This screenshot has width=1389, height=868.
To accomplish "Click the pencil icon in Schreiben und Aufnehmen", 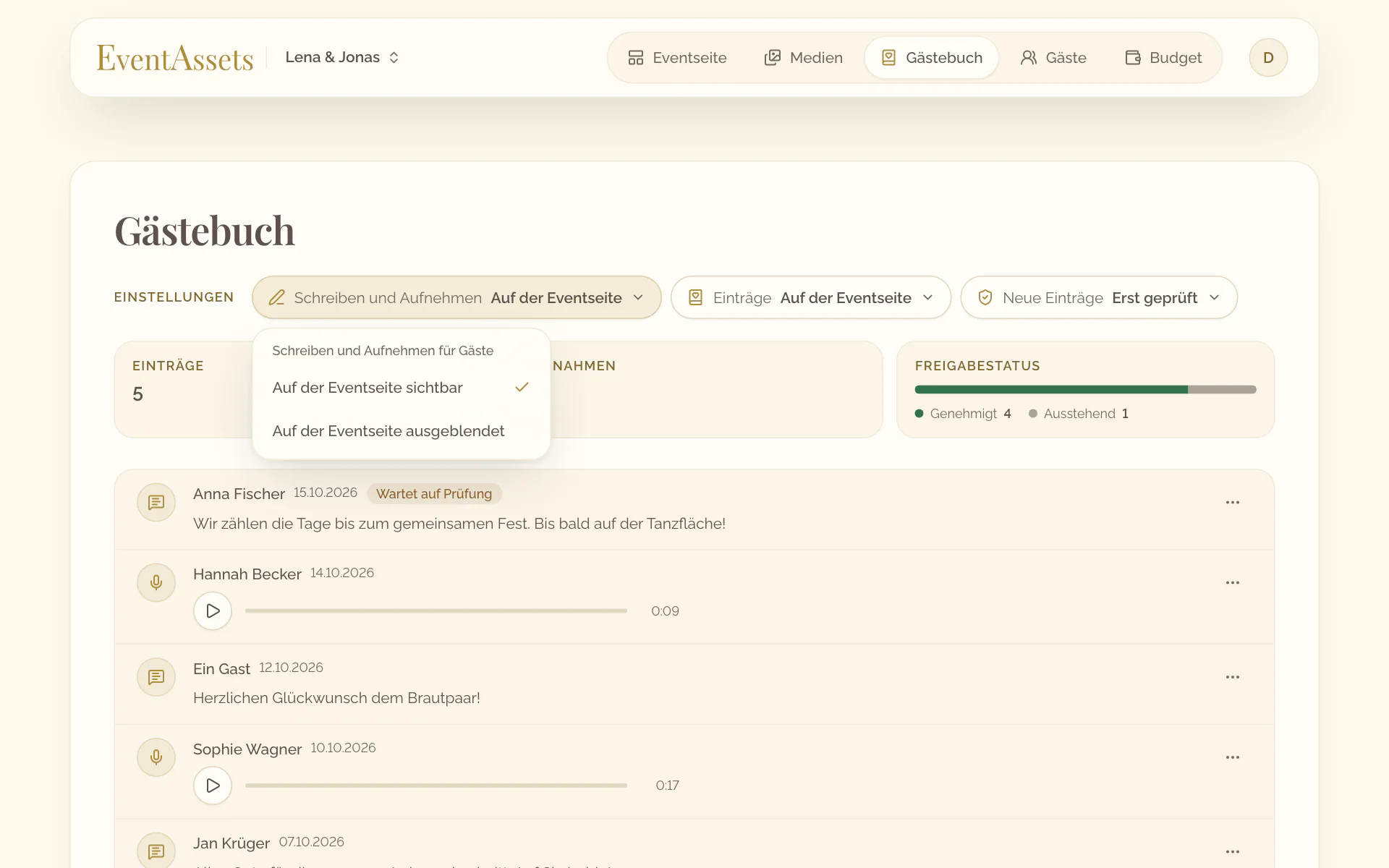I will [277, 297].
